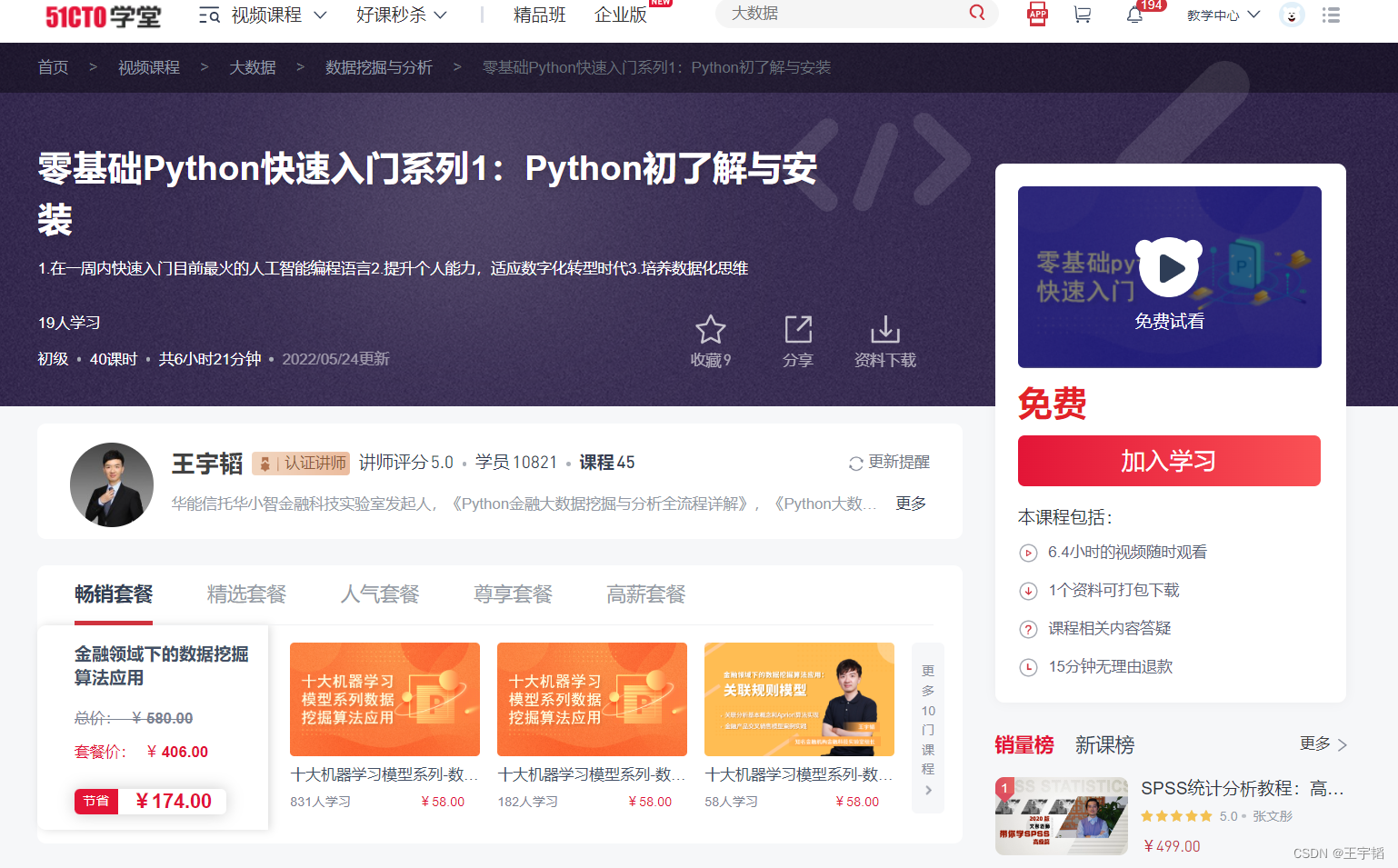The image size is (1398, 868).
Task: Click the 张文彤 instructor name
Action: pyautogui.click(x=1273, y=816)
